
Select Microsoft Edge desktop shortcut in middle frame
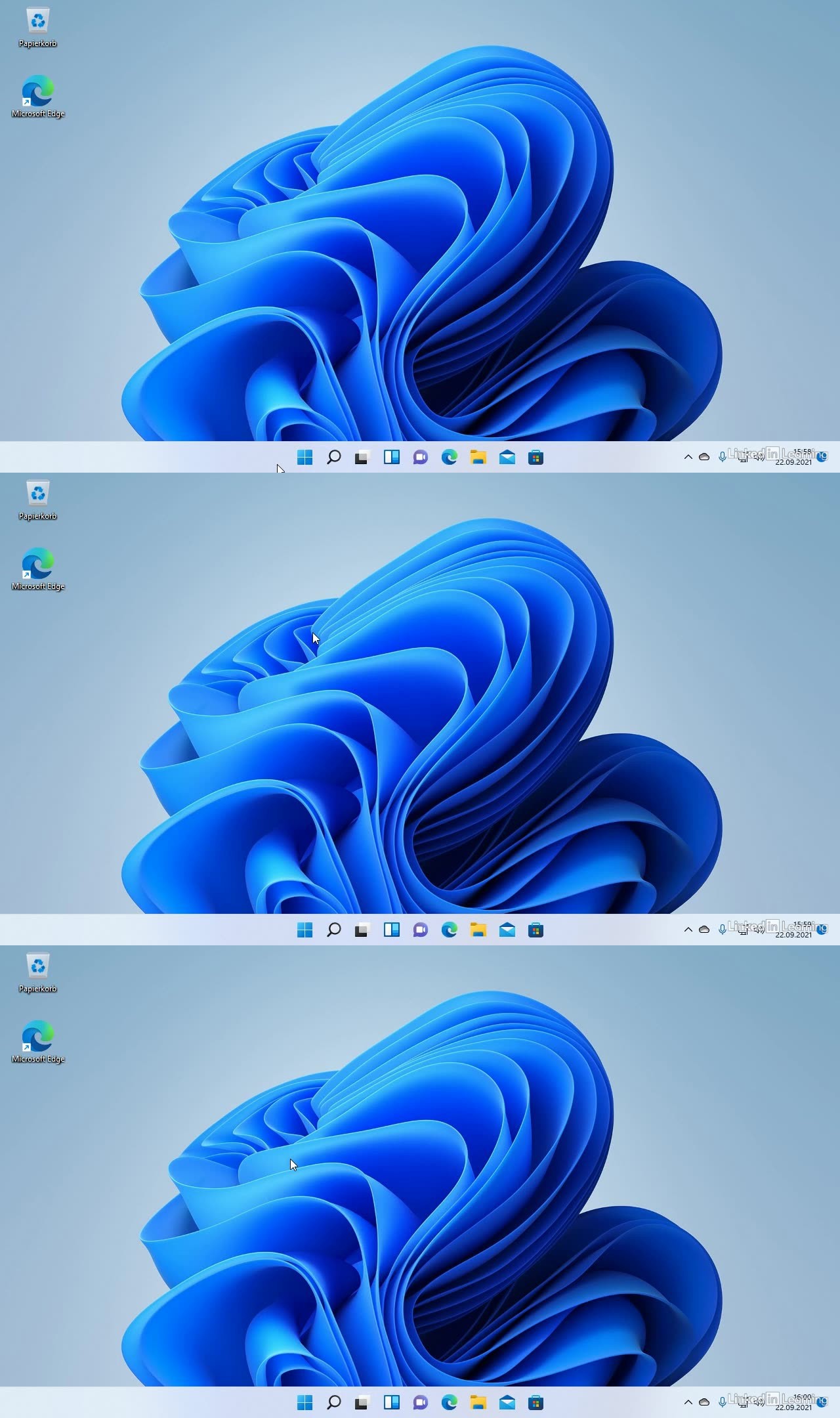pos(38,569)
